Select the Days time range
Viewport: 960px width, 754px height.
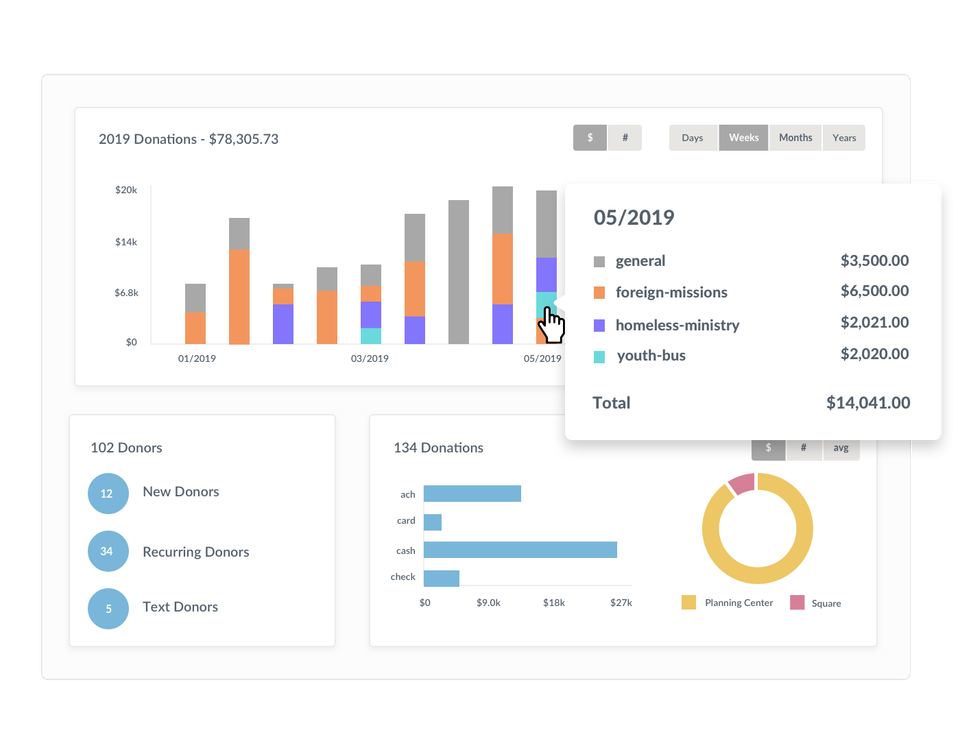point(692,138)
